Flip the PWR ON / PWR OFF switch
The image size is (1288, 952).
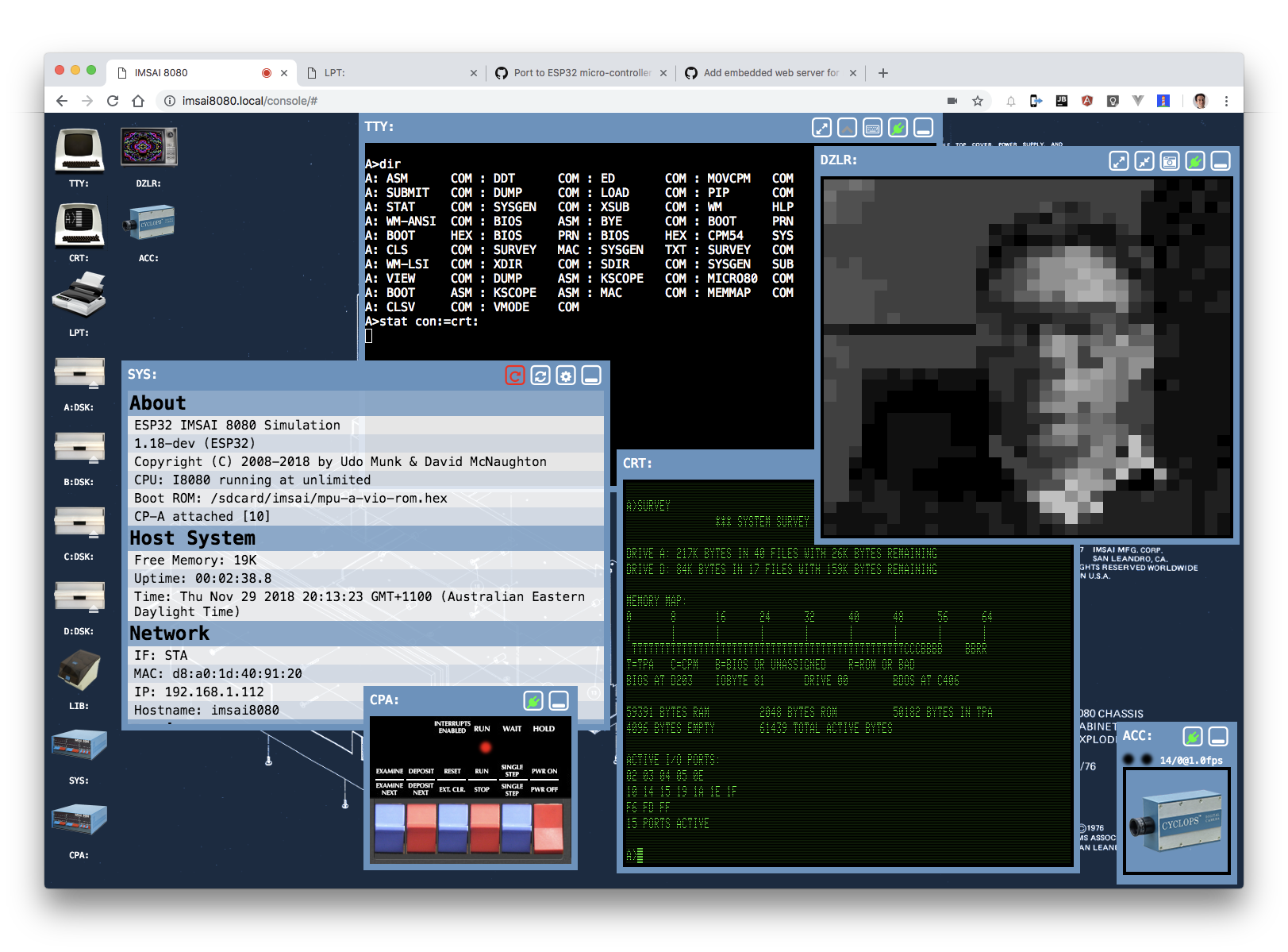click(x=548, y=828)
